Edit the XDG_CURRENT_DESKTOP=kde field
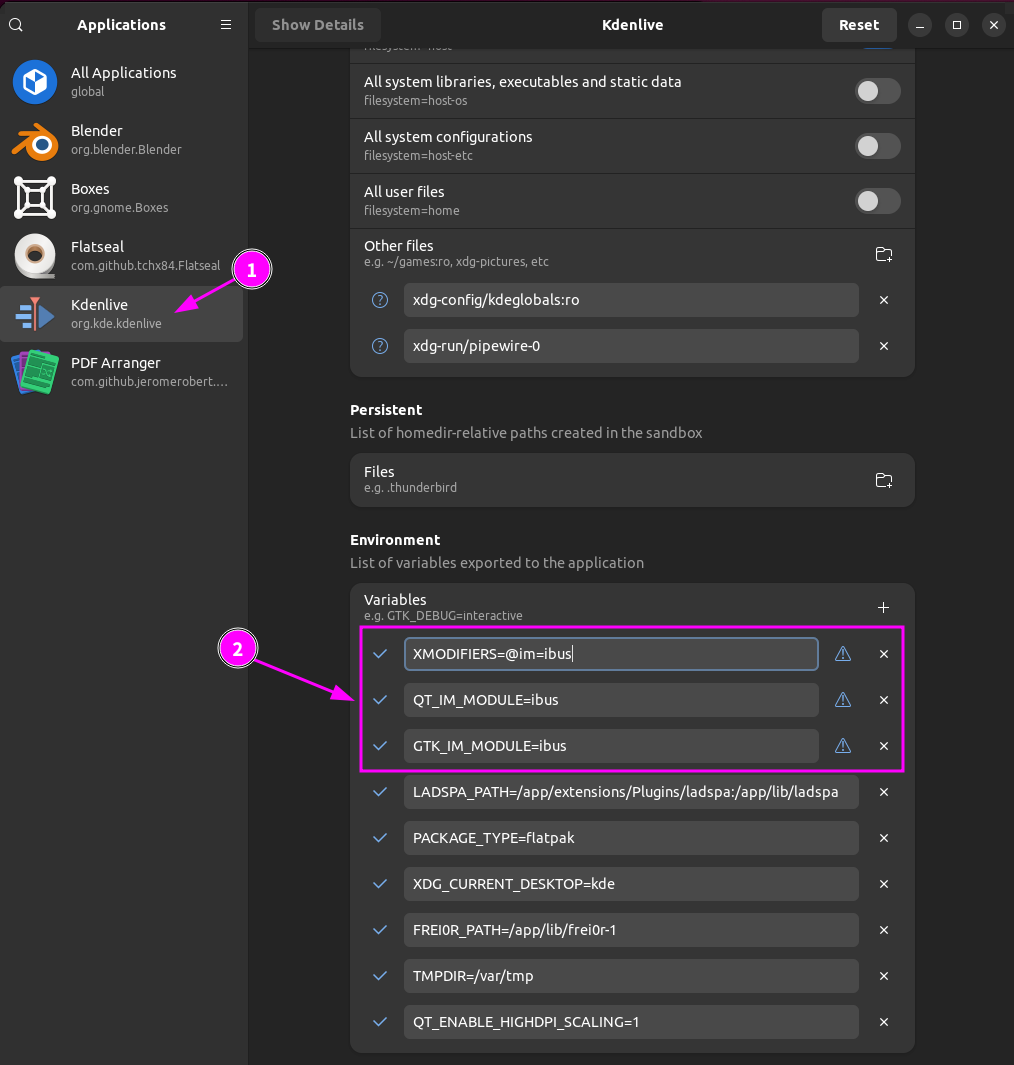1014x1065 pixels. point(631,884)
